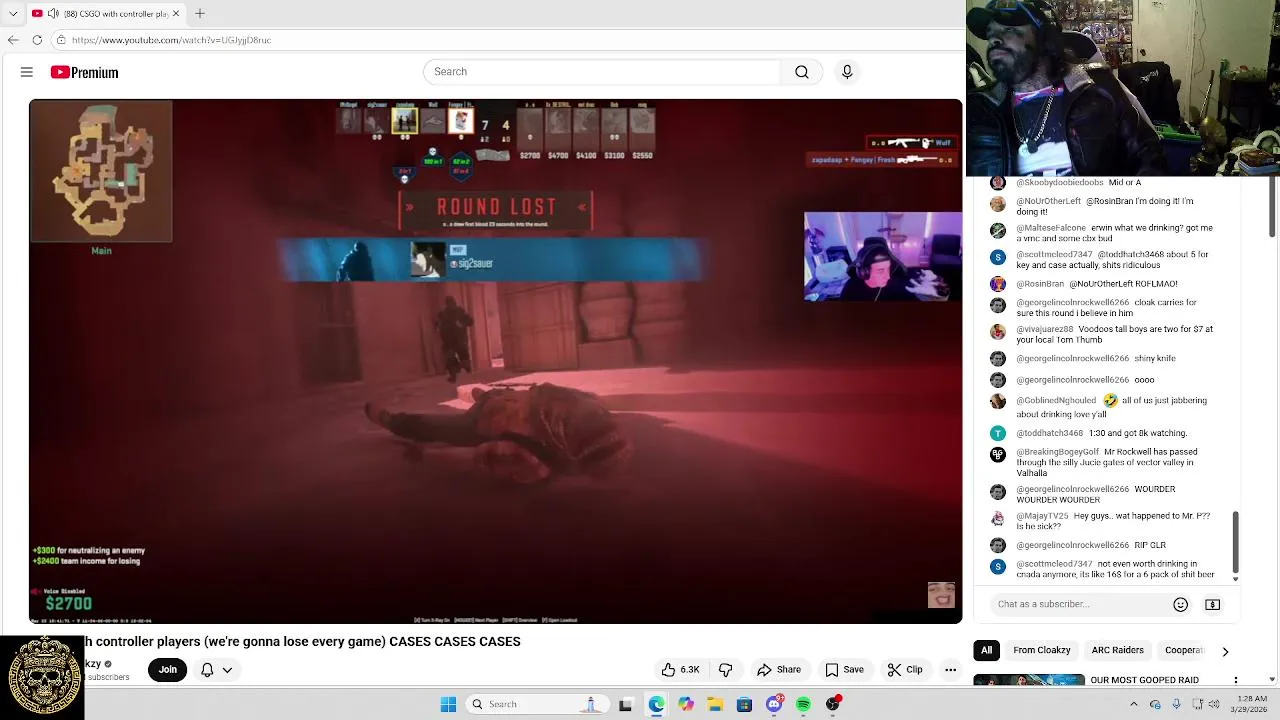Open Microsoft Store from taskbar
The height and width of the screenshot is (720, 1280).
[x=744, y=704]
